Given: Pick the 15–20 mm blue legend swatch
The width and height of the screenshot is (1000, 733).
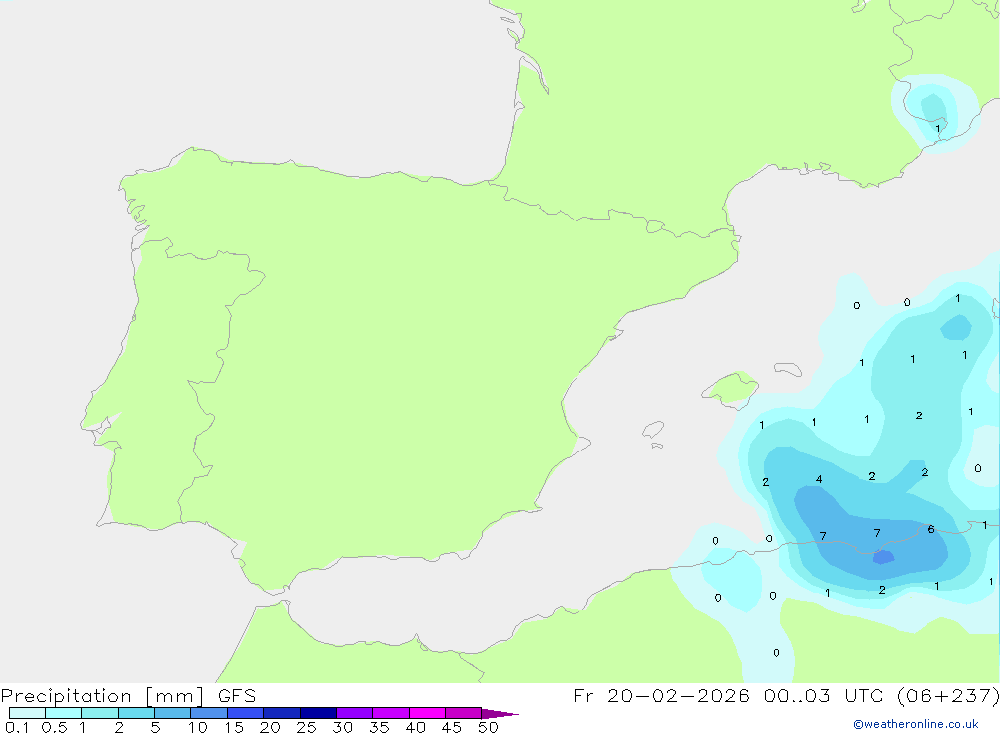Looking at the screenshot, I should coord(246,713).
